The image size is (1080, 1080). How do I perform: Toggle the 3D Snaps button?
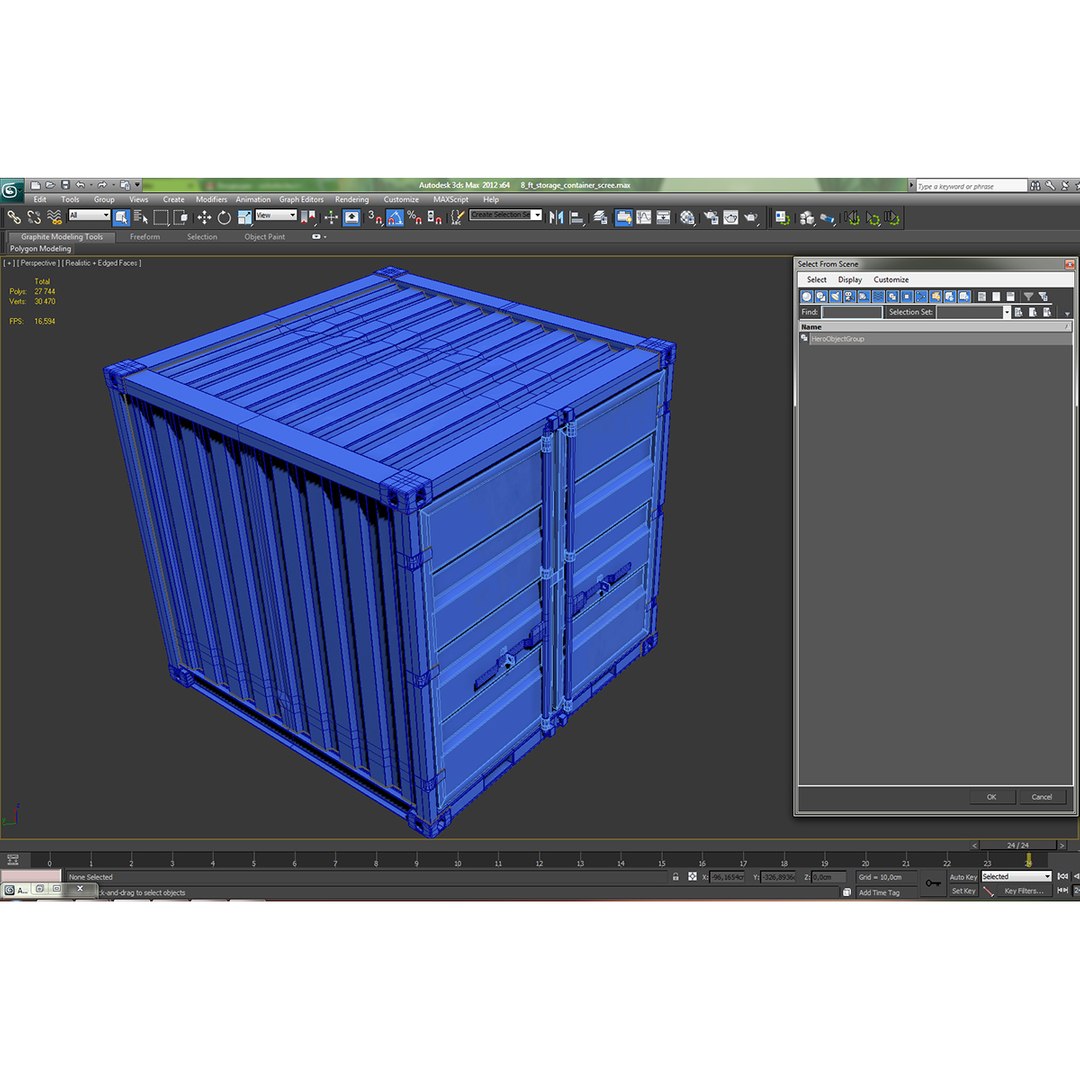pos(375,218)
